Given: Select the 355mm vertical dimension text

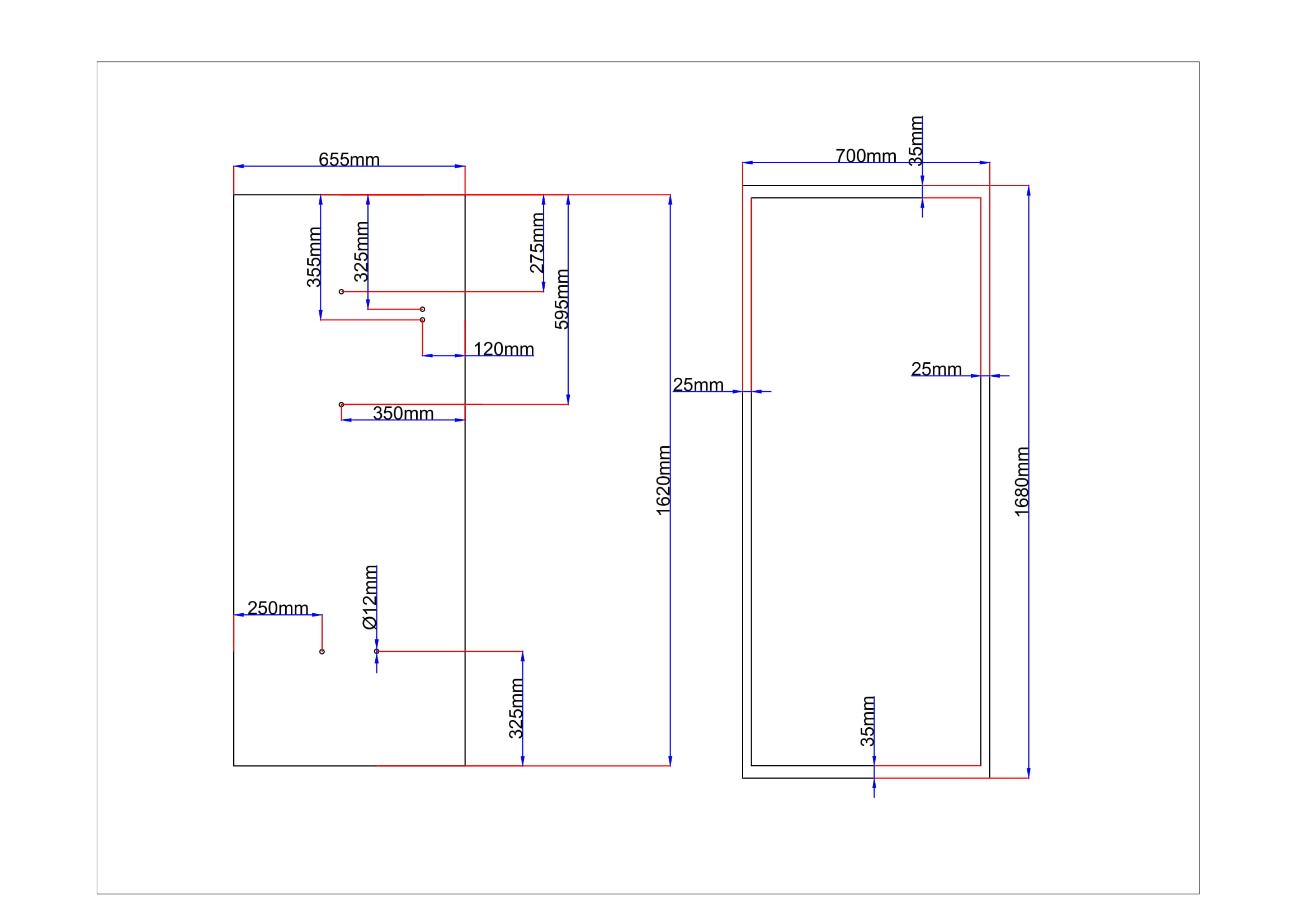Looking at the screenshot, I should coord(314,257).
